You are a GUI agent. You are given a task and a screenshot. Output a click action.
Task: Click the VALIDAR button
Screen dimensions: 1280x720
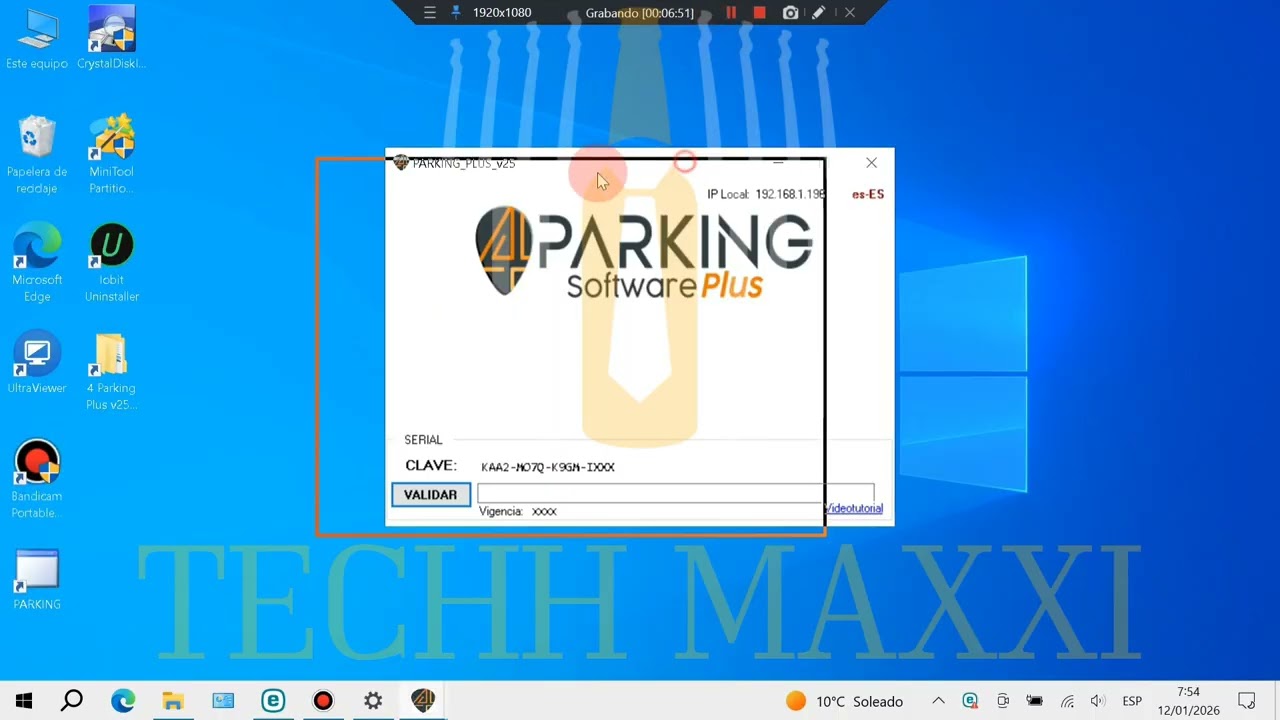(431, 495)
